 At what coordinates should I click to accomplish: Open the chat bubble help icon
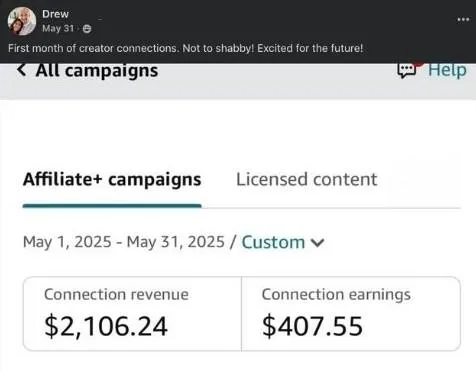pyautogui.click(x=406, y=70)
